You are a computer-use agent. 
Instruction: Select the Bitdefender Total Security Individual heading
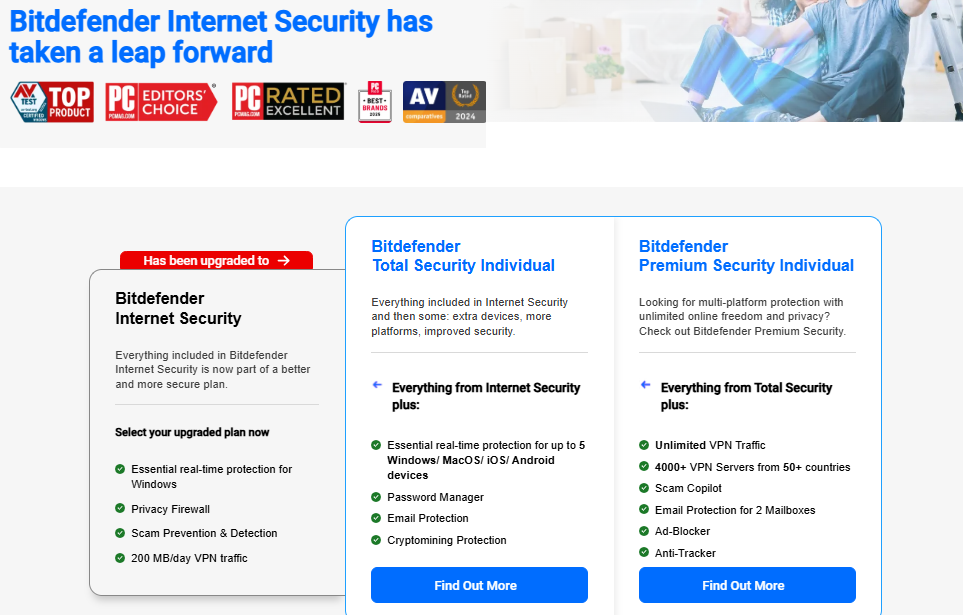(x=463, y=256)
